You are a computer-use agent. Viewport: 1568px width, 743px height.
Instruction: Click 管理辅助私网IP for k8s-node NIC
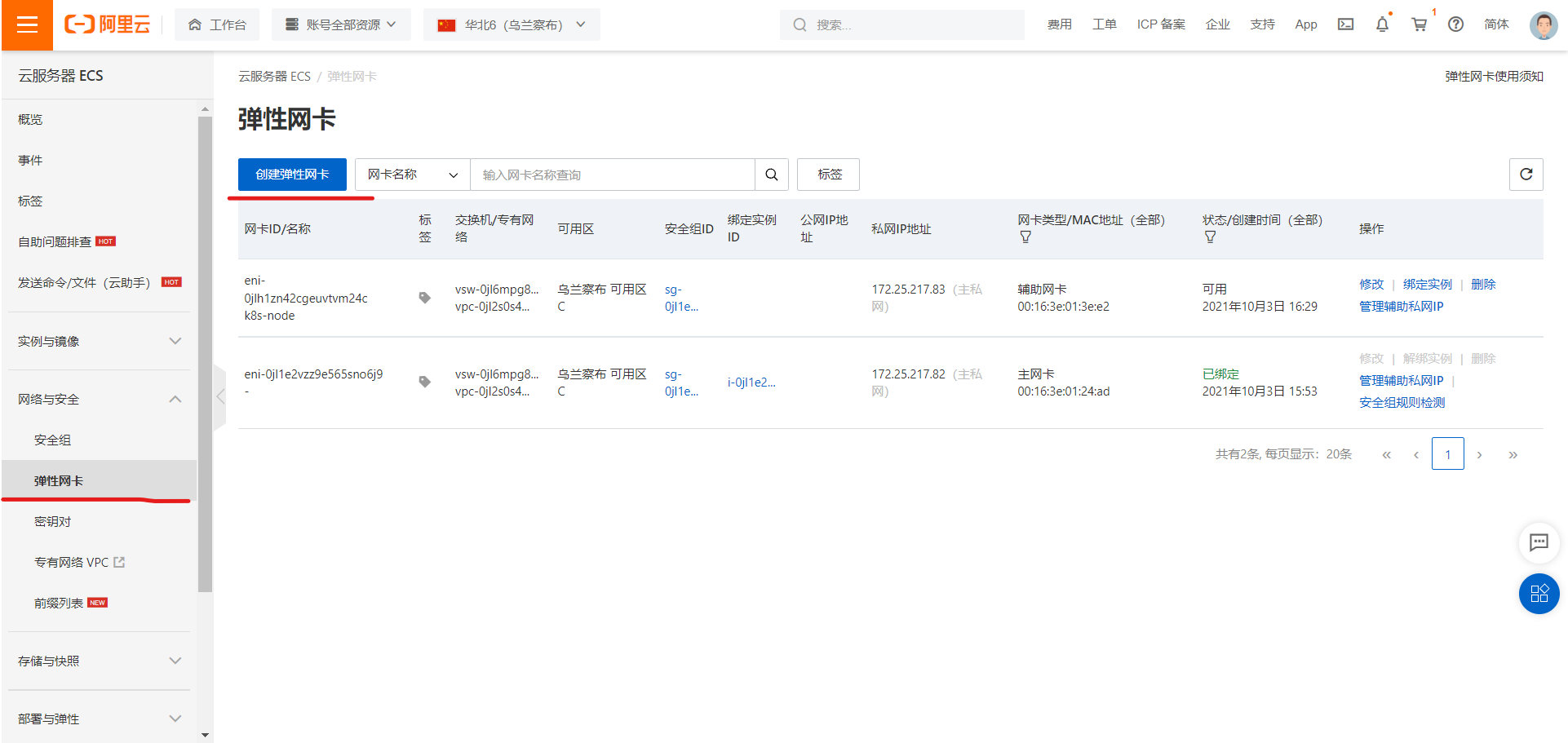(1401, 306)
